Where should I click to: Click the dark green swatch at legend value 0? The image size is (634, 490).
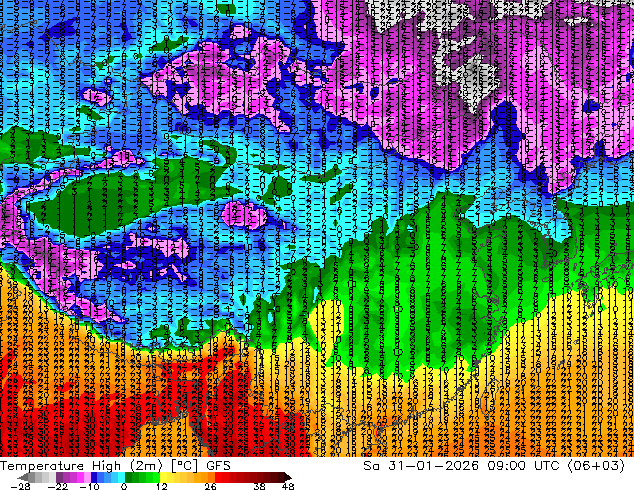128,477
